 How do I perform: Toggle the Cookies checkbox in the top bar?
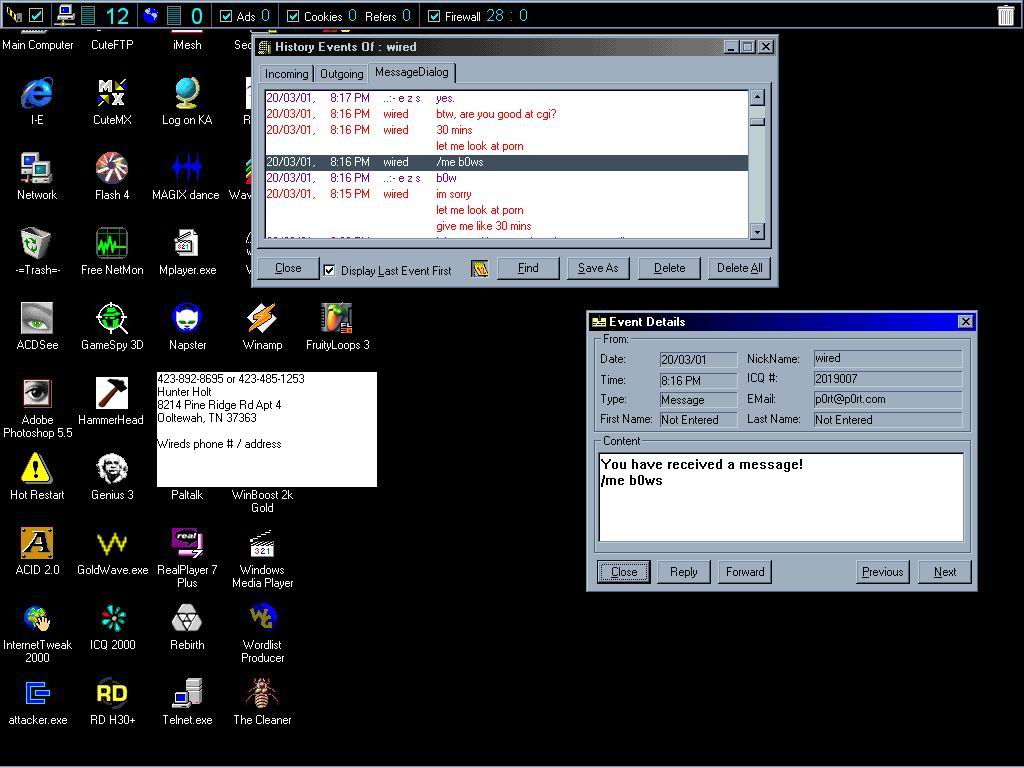[292, 16]
